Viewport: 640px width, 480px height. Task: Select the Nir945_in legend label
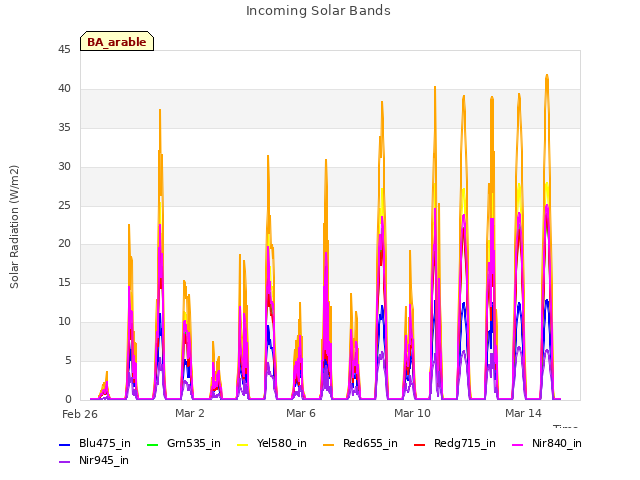104,461
